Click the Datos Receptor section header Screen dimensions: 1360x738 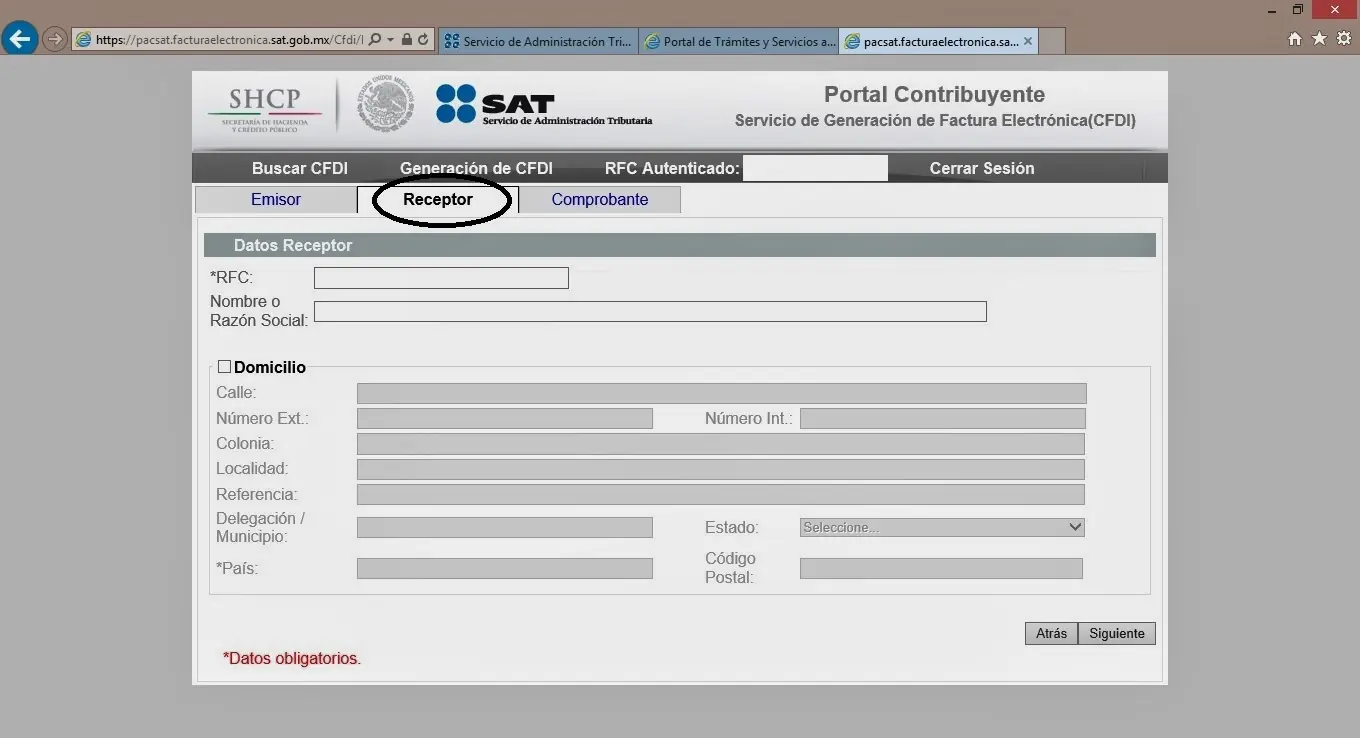click(x=680, y=245)
